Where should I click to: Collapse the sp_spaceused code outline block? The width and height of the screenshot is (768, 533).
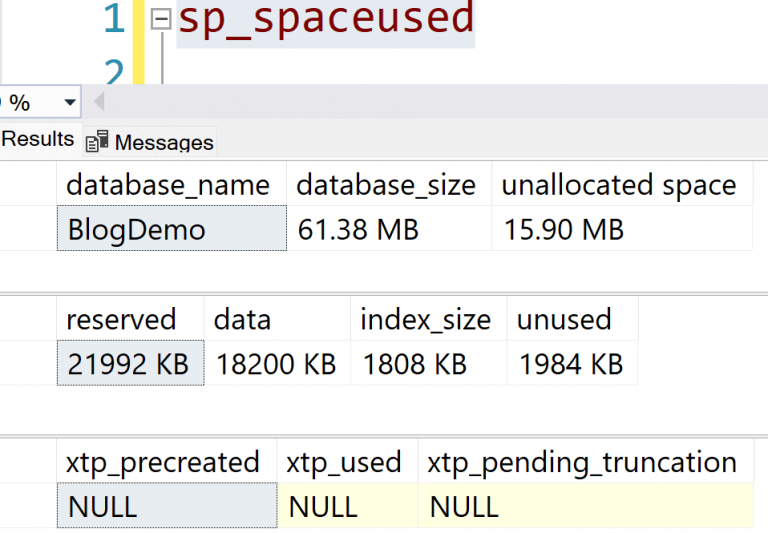pos(161,20)
